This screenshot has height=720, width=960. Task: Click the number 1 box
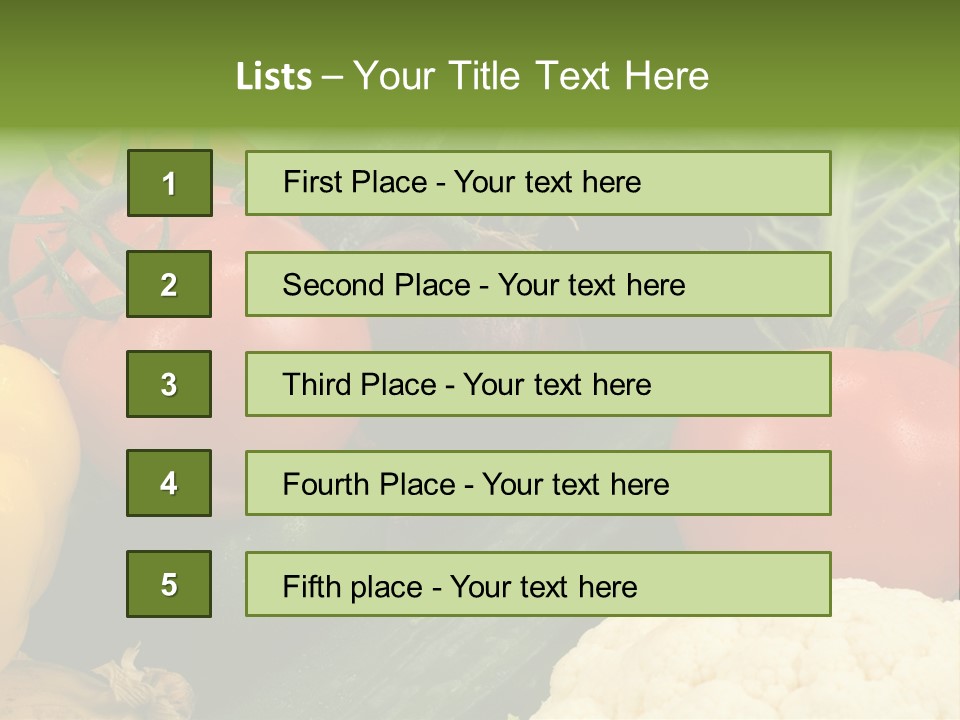pos(169,183)
